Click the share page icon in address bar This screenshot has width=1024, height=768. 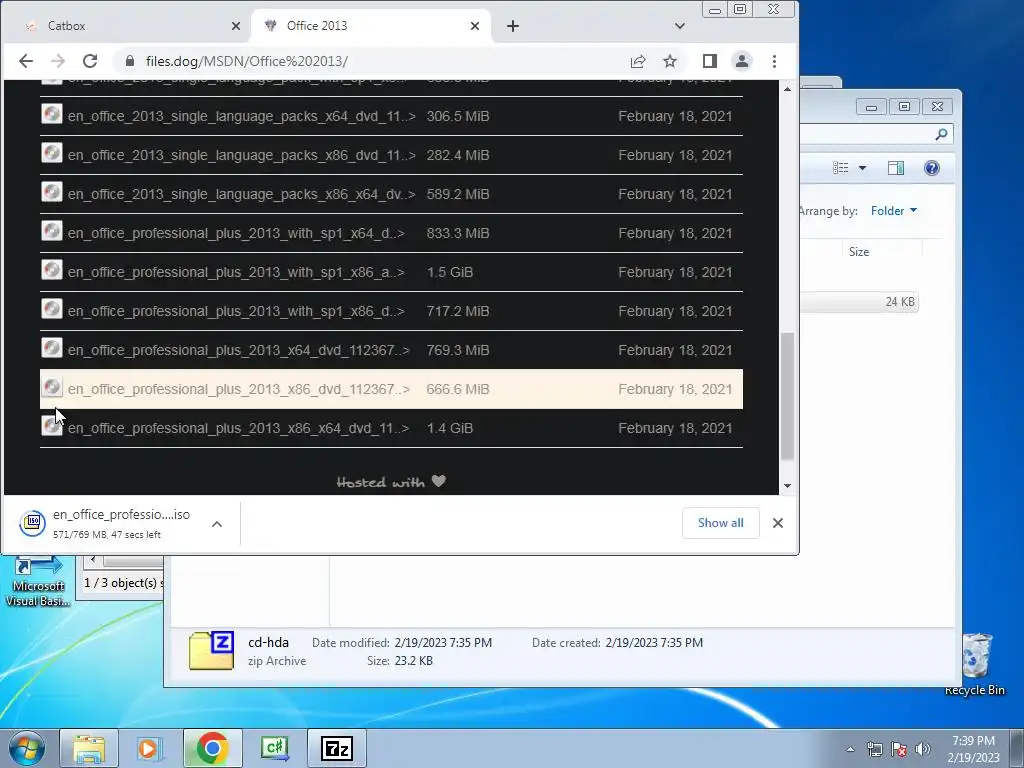pyautogui.click(x=638, y=61)
